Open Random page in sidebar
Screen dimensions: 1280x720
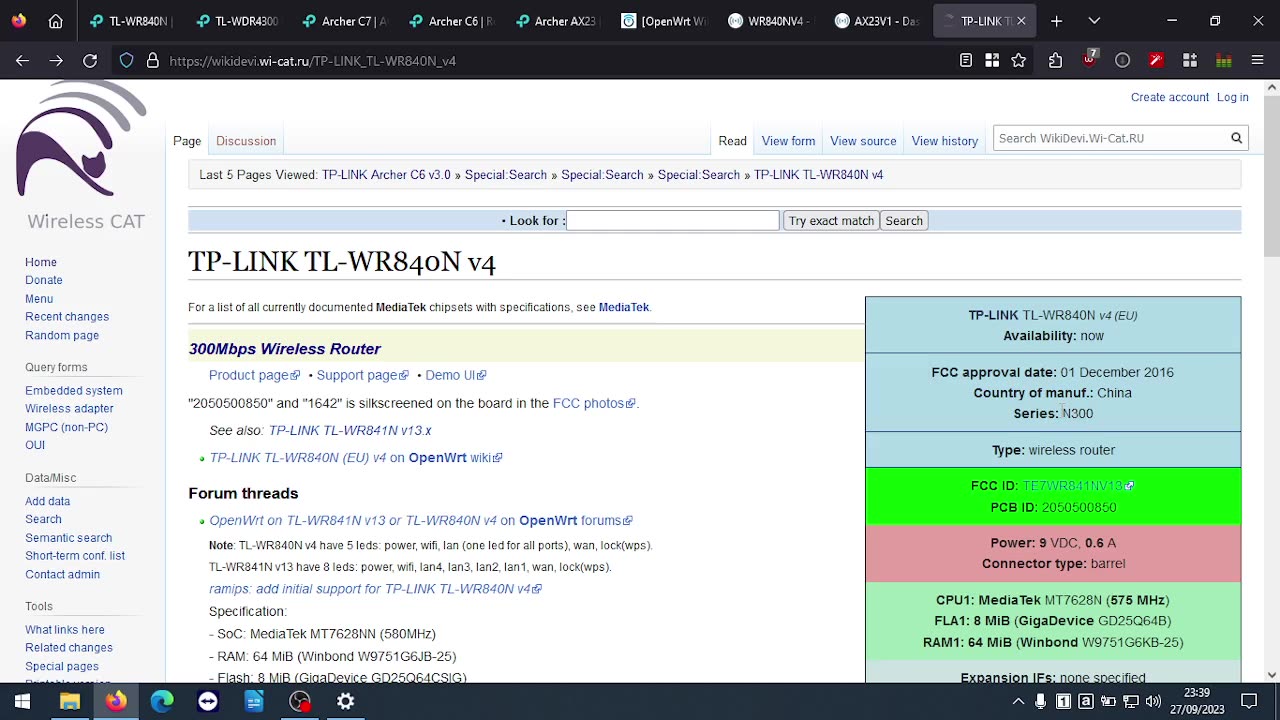tap(62, 336)
